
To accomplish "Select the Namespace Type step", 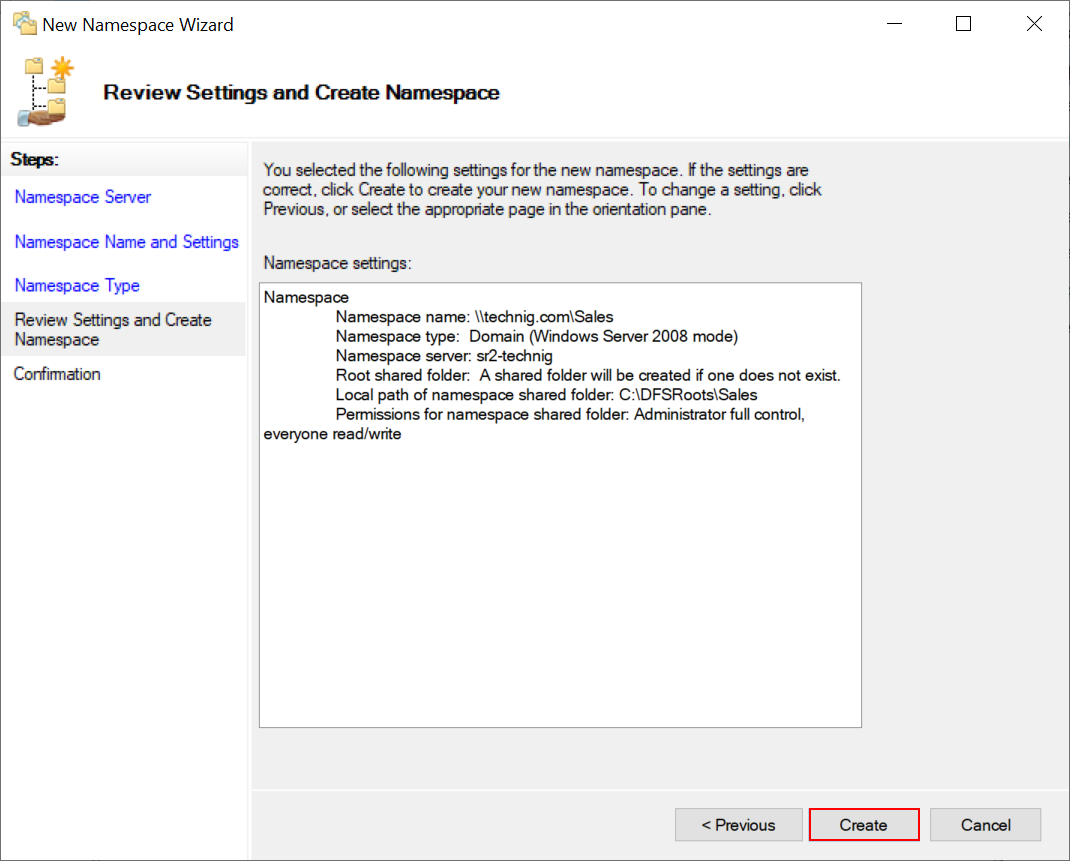I will point(76,285).
